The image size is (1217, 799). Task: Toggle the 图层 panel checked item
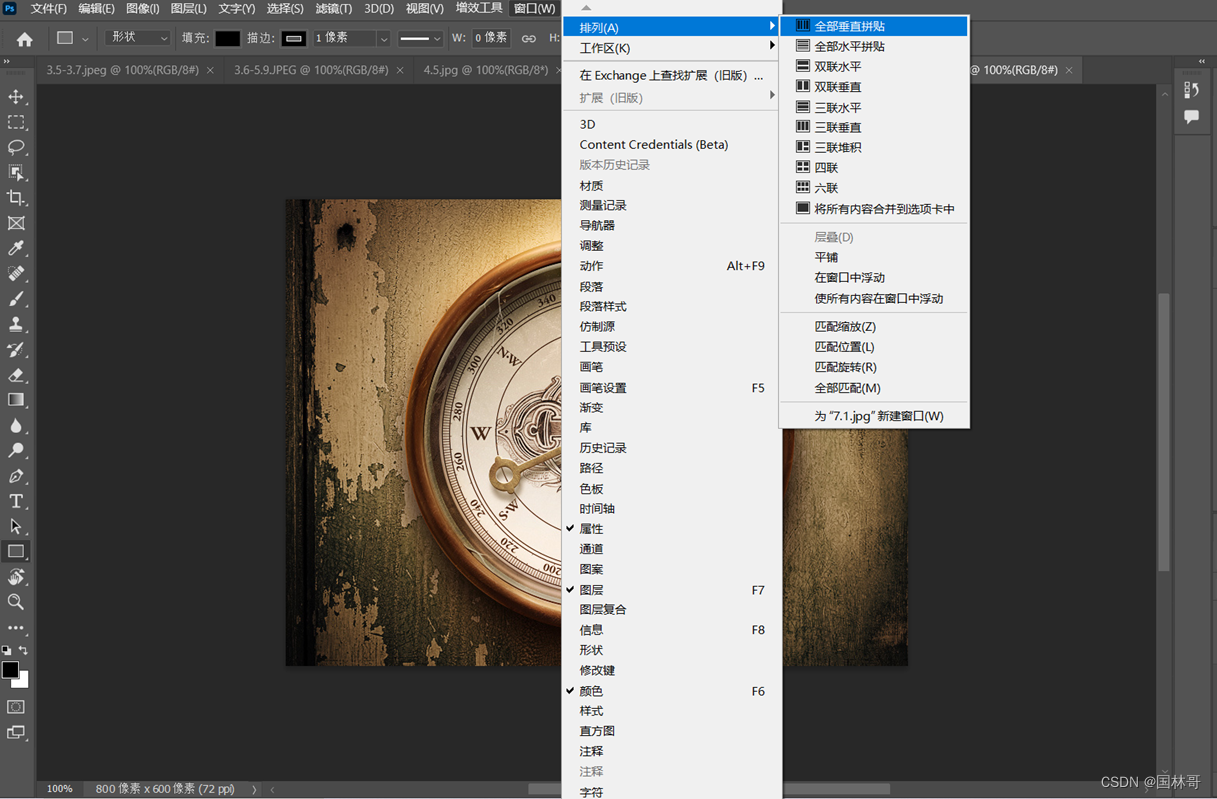pyautogui.click(x=670, y=590)
